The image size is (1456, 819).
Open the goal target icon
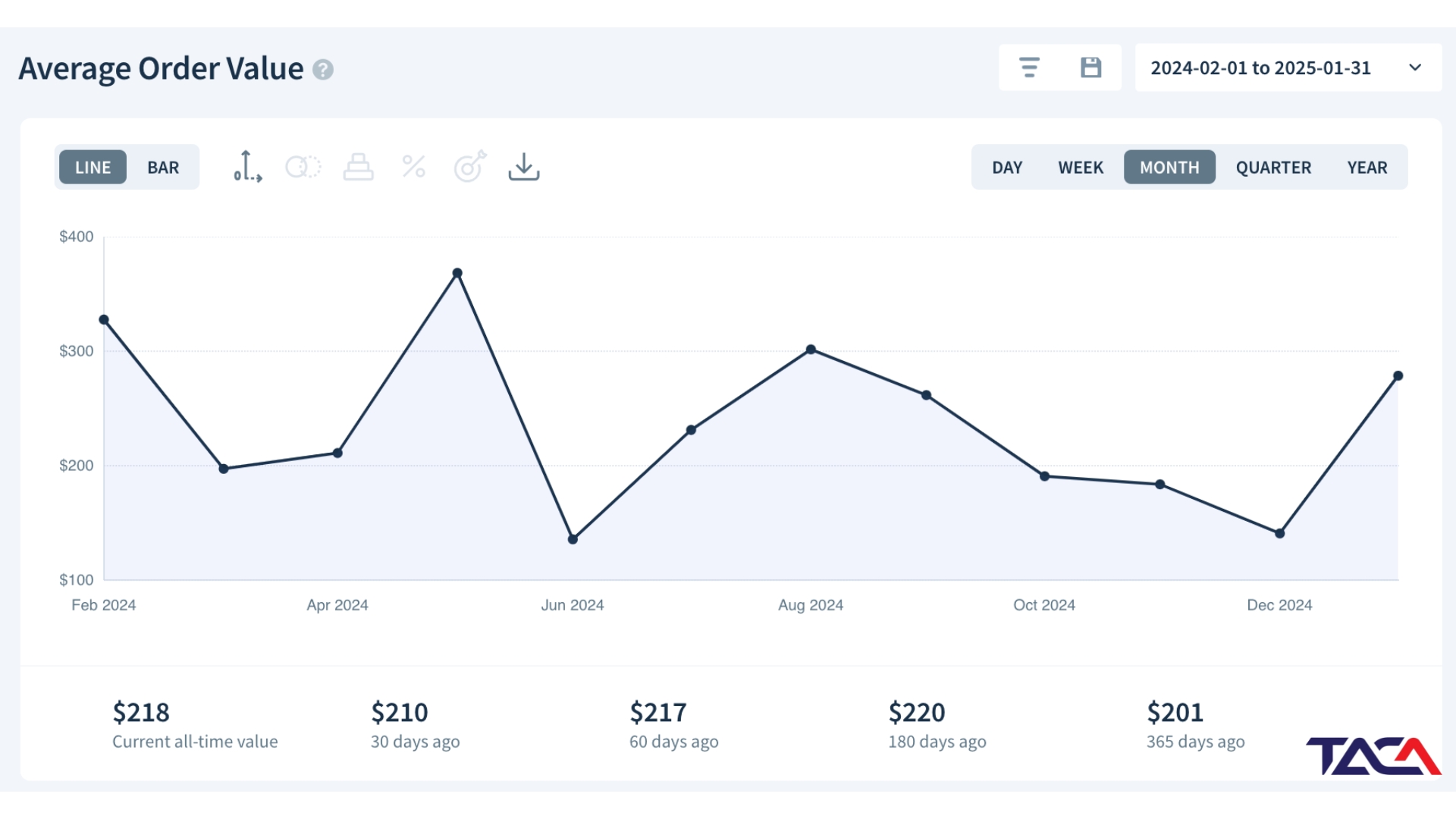[x=469, y=167]
